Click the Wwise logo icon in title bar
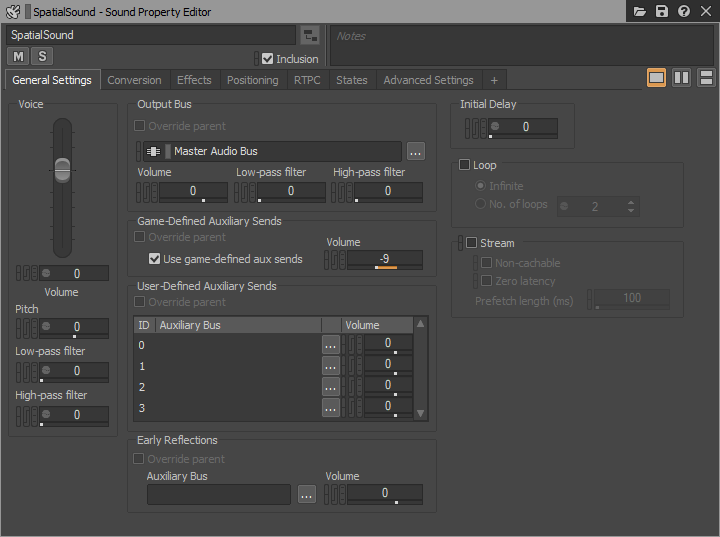The height and width of the screenshot is (537, 720). click(13, 11)
